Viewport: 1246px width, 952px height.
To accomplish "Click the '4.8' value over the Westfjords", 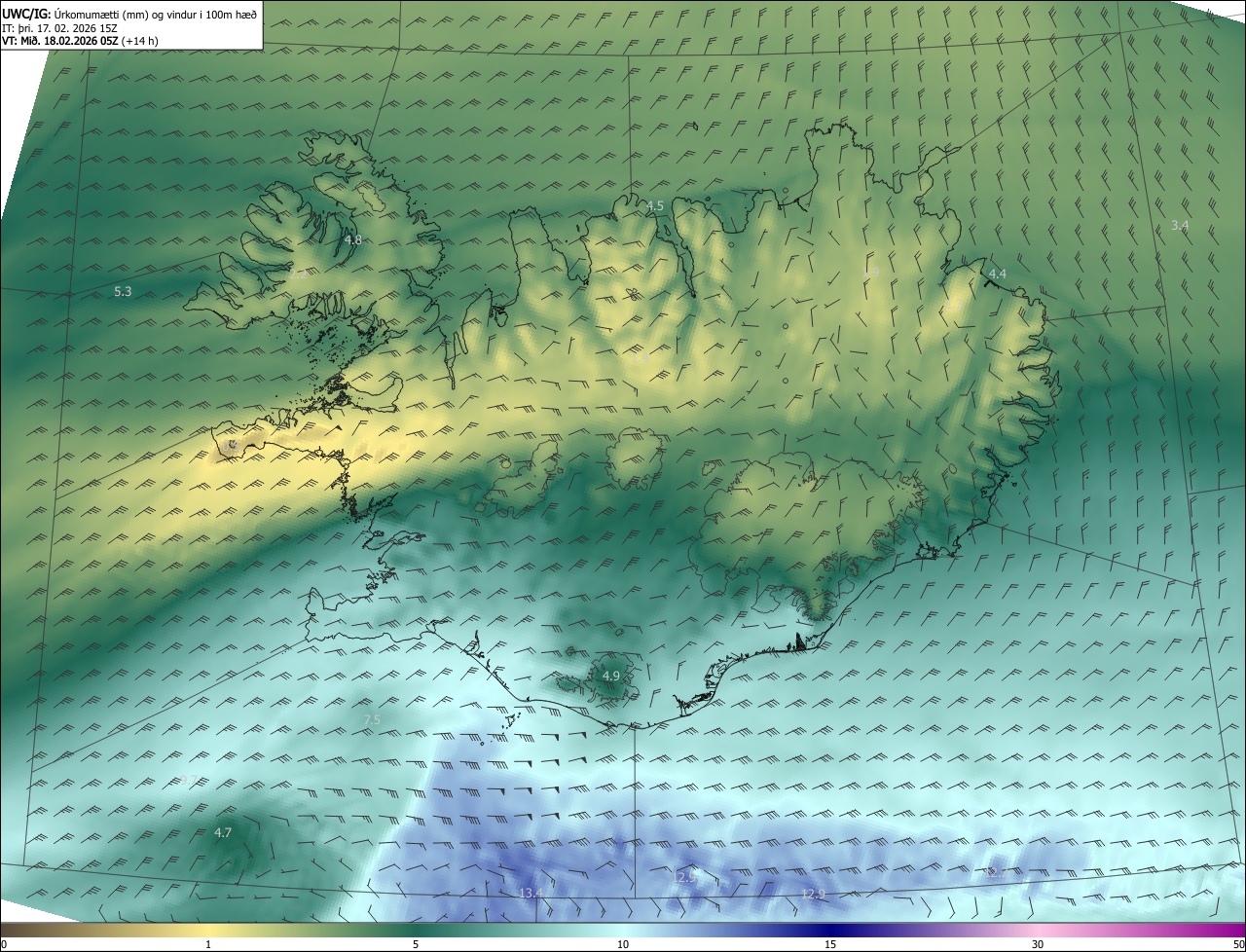I will [x=353, y=239].
